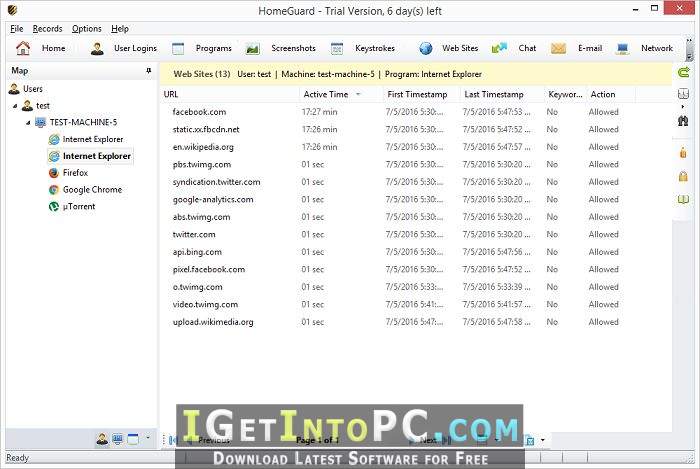The width and height of the screenshot is (700, 469).
Task: Go to the first page icon
Action: point(173,440)
